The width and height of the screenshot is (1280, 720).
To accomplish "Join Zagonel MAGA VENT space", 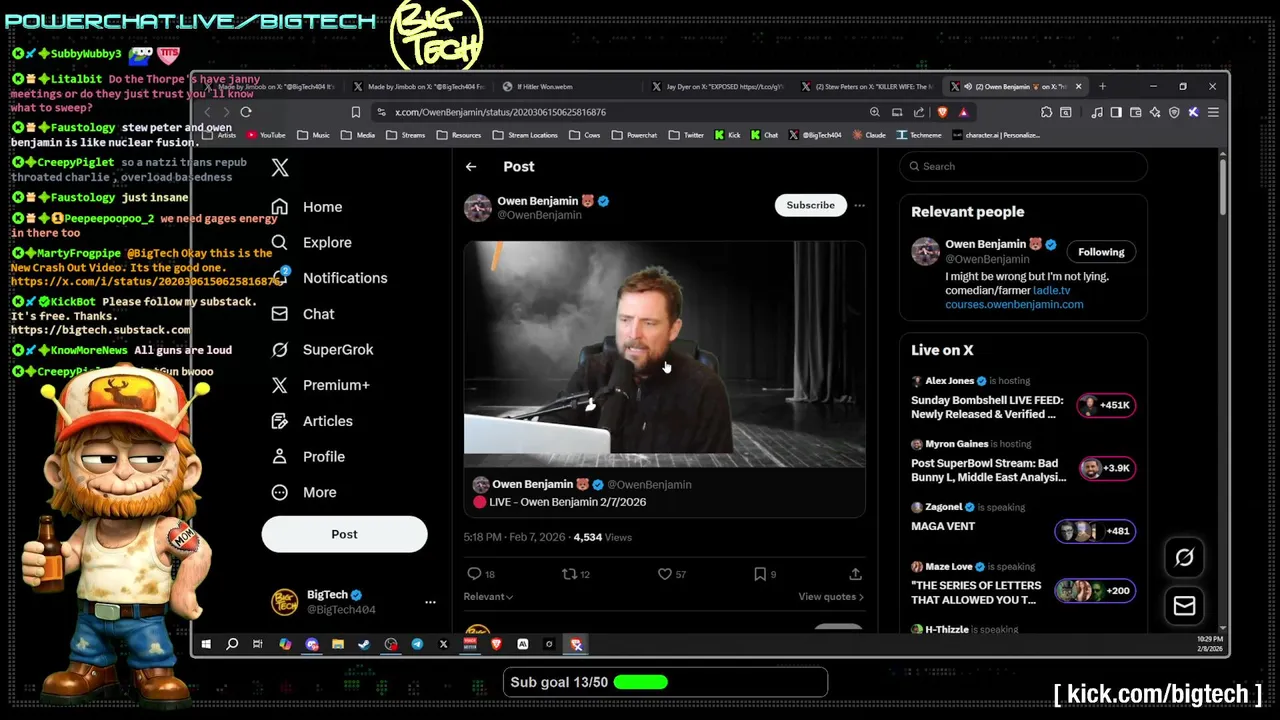I will tap(1023, 524).
